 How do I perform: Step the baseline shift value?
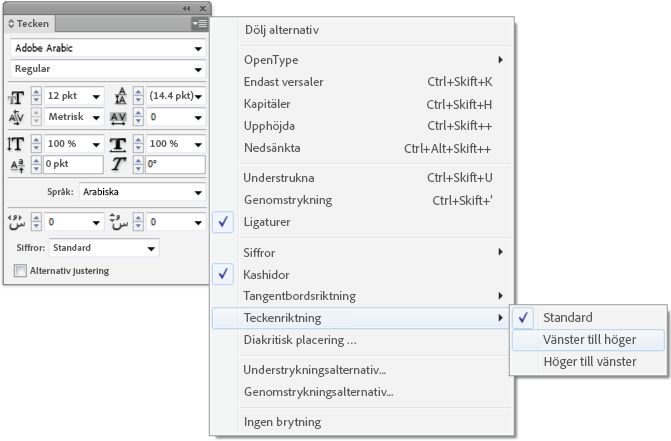(36, 164)
